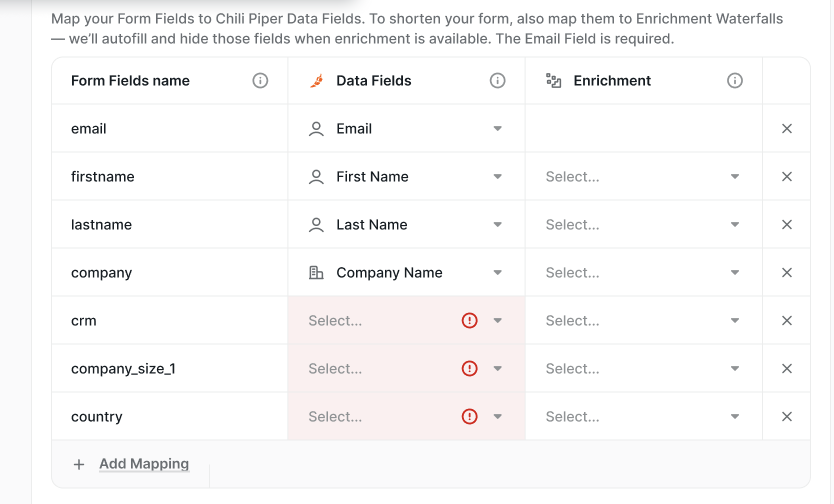834x504 pixels.
Task: Delete the firstname mapping with X
Action: 787,177
